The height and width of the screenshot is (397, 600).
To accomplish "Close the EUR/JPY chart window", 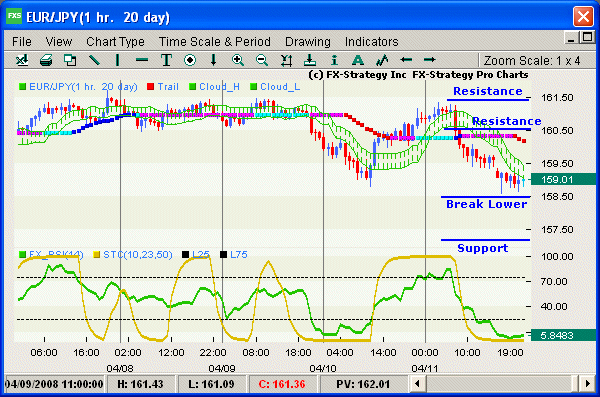I will pos(583,16).
